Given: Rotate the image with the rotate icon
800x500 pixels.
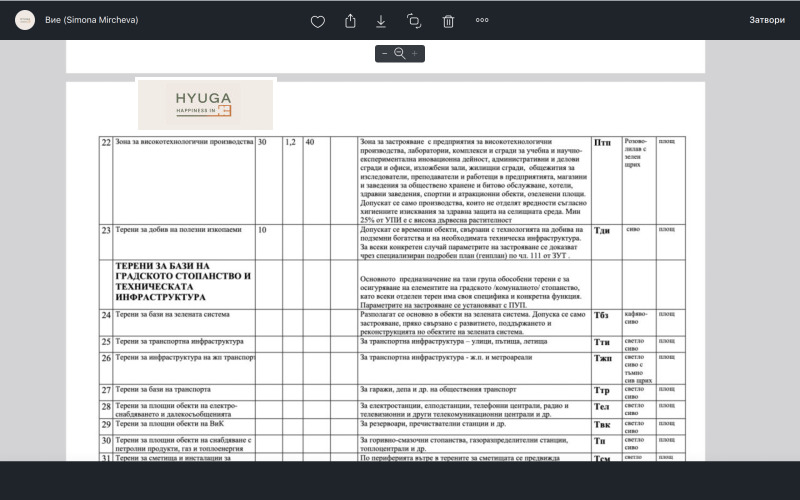Looking at the screenshot, I should click(x=414, y=20).
